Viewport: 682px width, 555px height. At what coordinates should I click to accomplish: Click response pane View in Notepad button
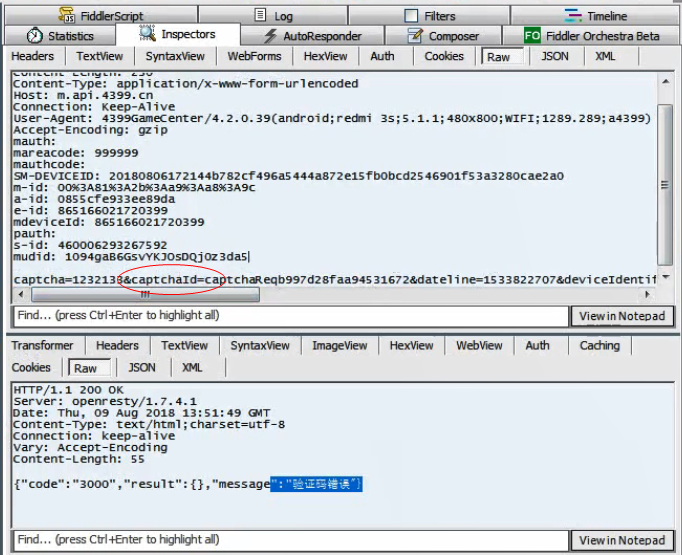[622, 540]
